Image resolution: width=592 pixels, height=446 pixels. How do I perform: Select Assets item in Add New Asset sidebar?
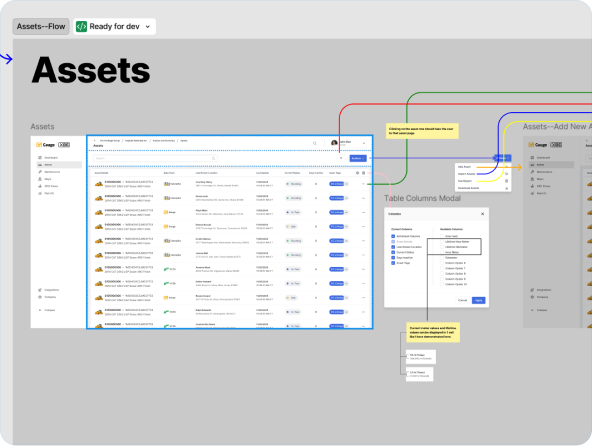(552, 165)
